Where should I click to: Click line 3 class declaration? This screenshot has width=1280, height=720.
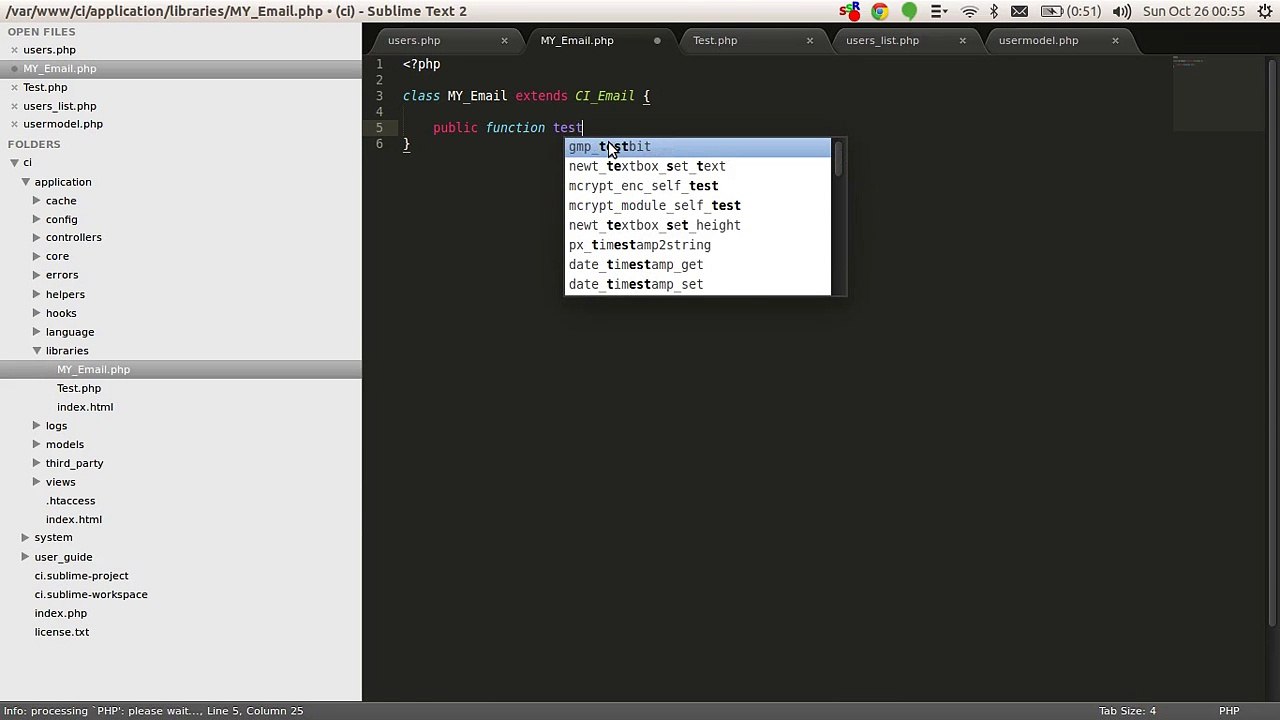(x=526, y=96)
